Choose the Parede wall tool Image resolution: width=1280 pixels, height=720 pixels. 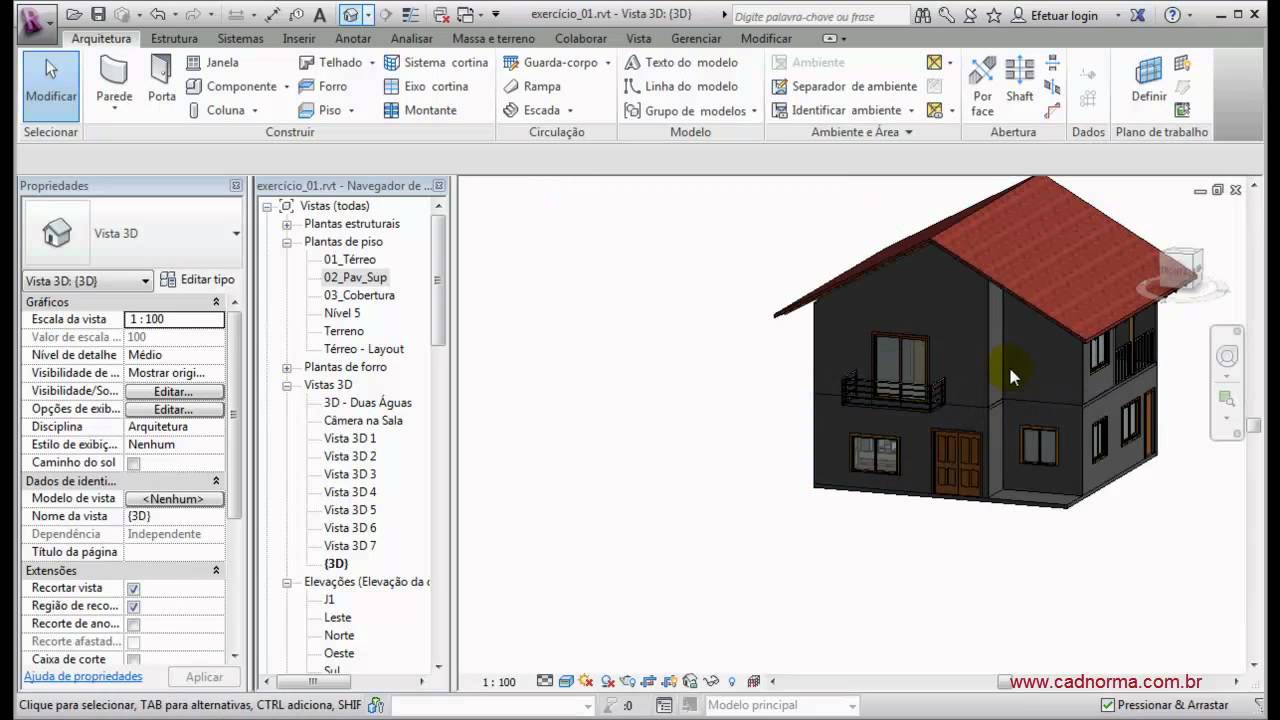pyautogui.click(x=114, y=81)
